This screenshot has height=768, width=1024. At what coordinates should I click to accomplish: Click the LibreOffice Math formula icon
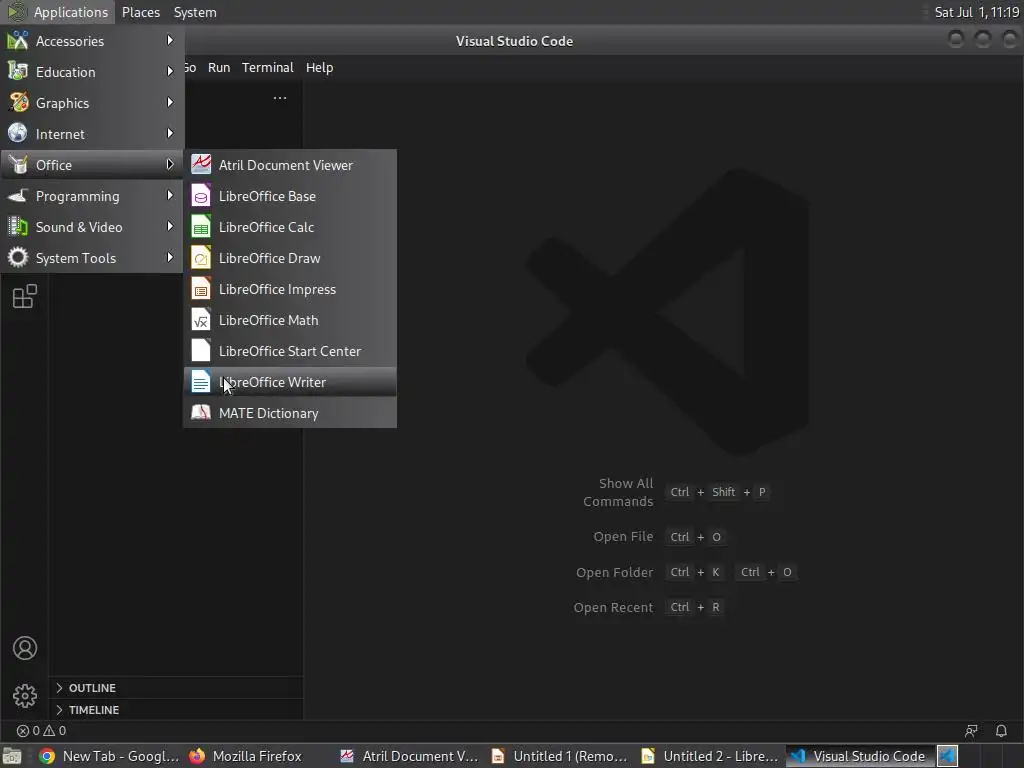tap(201, 320)
